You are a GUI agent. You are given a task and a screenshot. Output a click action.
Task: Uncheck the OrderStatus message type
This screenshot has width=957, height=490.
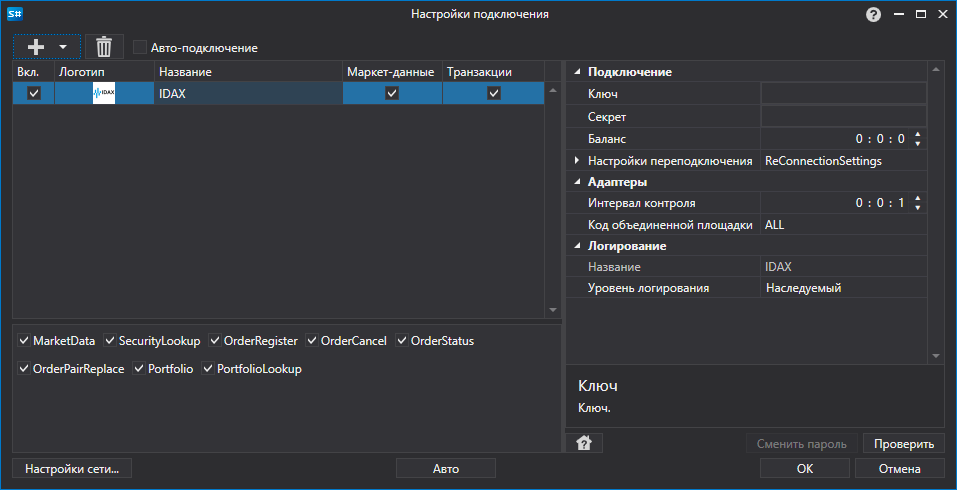coord(402,341)
